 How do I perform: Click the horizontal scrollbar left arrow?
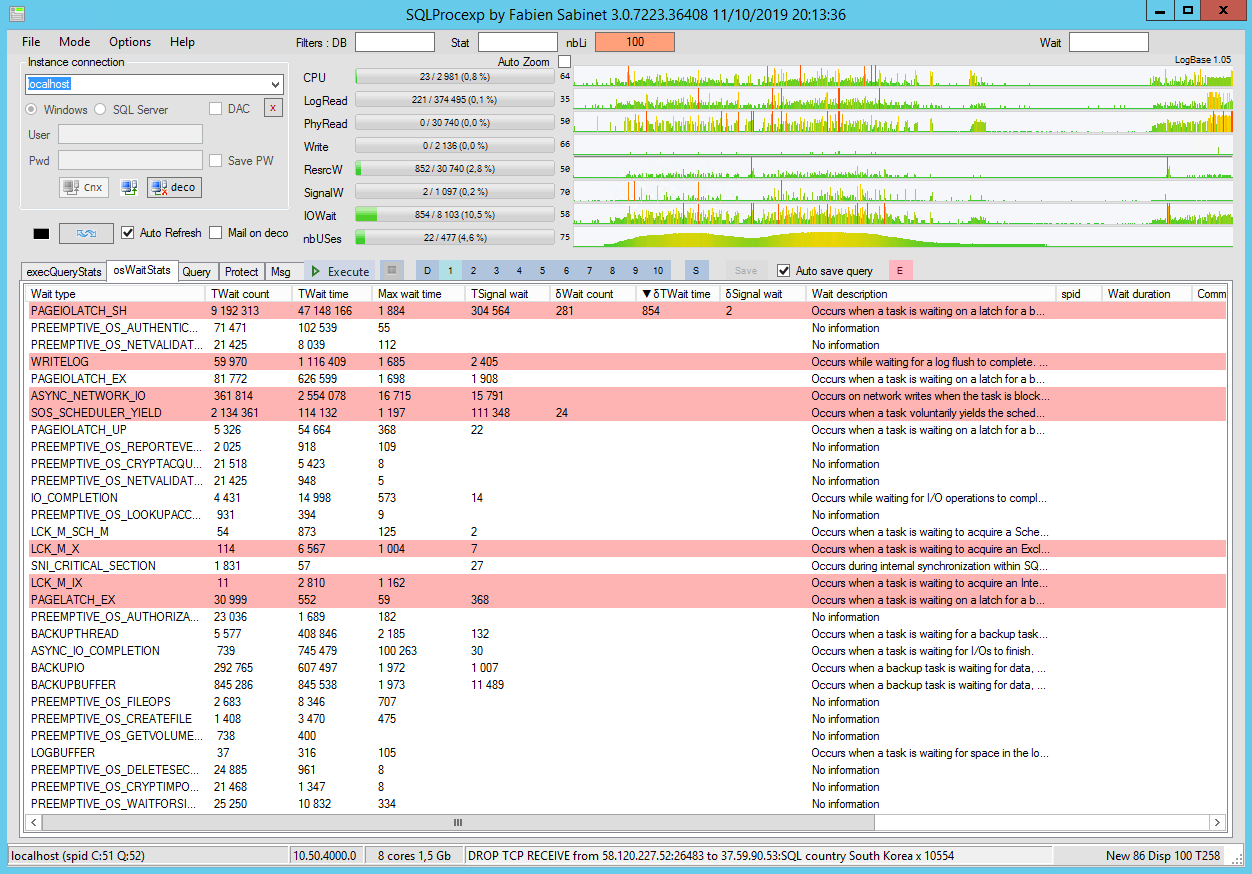pyautogui.click(x=35, y=822)
